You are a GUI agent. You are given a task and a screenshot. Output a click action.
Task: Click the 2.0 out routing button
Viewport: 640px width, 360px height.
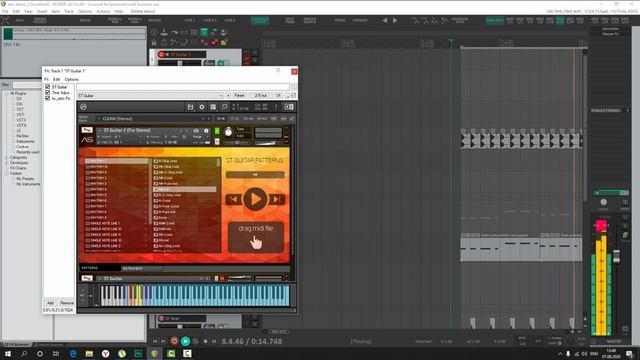point(260,96)
